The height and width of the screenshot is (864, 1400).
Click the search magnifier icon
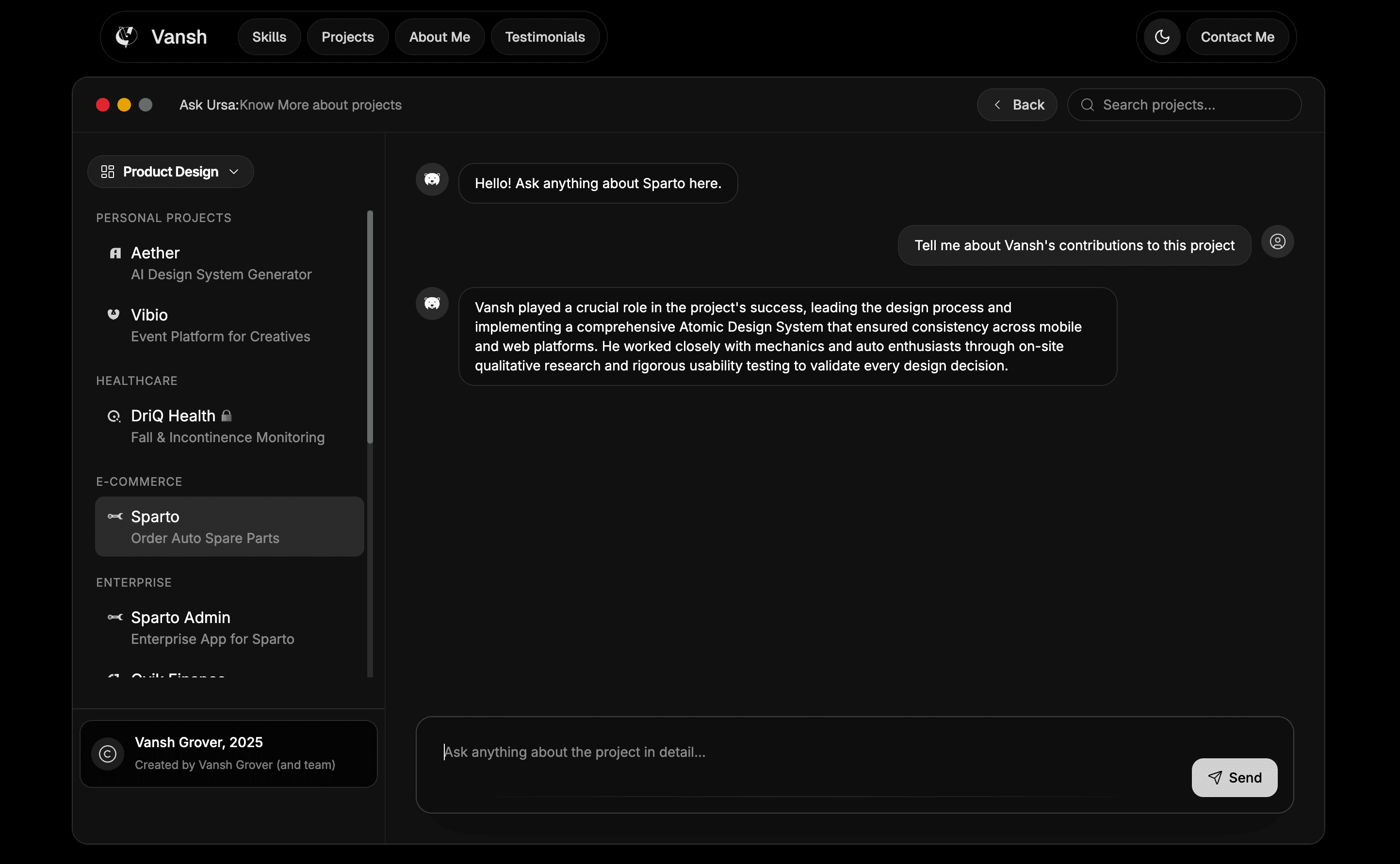pos(1087,105)
